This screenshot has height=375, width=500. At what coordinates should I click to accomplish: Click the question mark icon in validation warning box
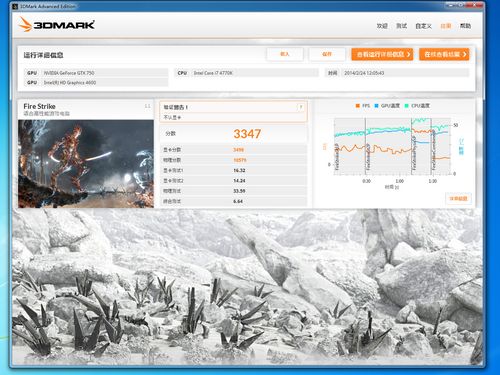click(x=300, y=107)
